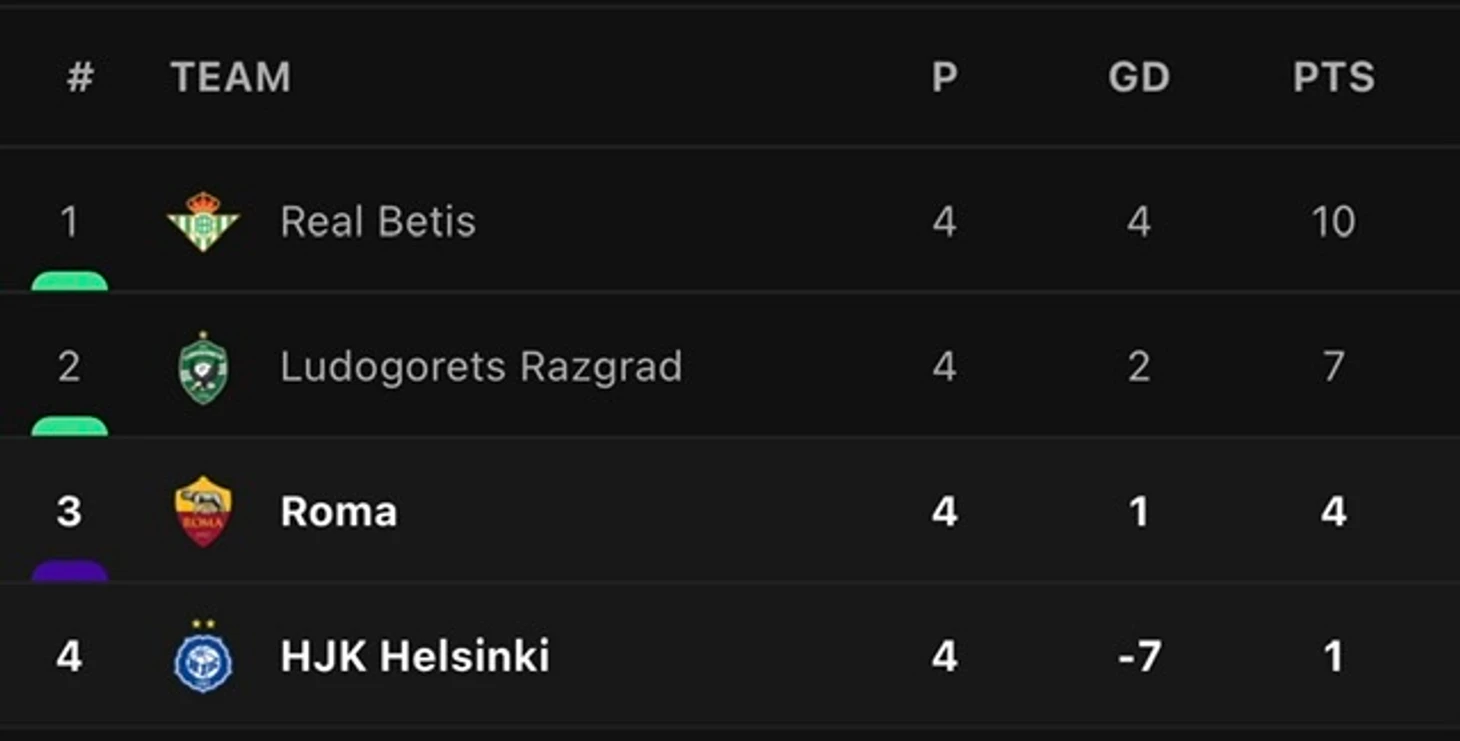The width and height of the screenshot is (1460, 741).
Task: Select the Roma team name
Action: coord(339,512)
